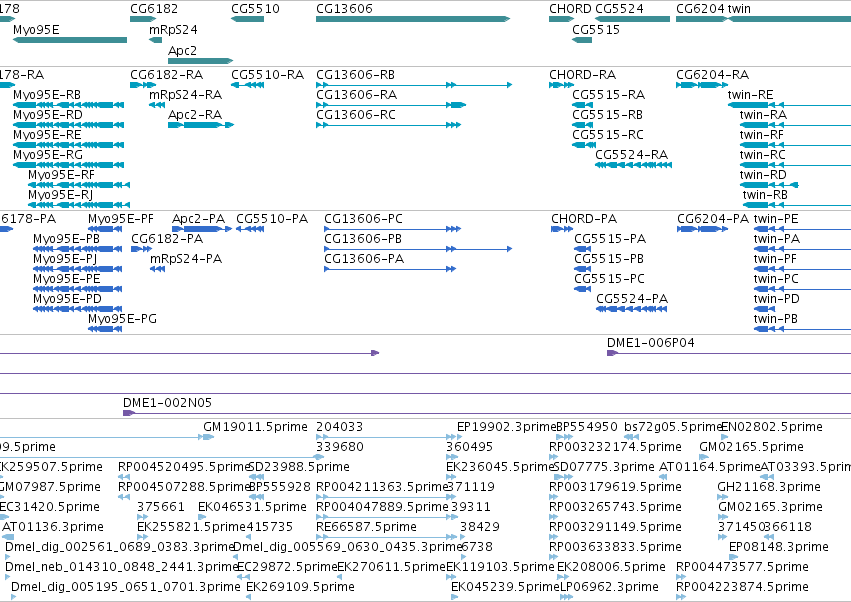The width and height of the screenshot is (851, 602).
Task: Select the Apc2 gene label
Action: click(182, 51)
